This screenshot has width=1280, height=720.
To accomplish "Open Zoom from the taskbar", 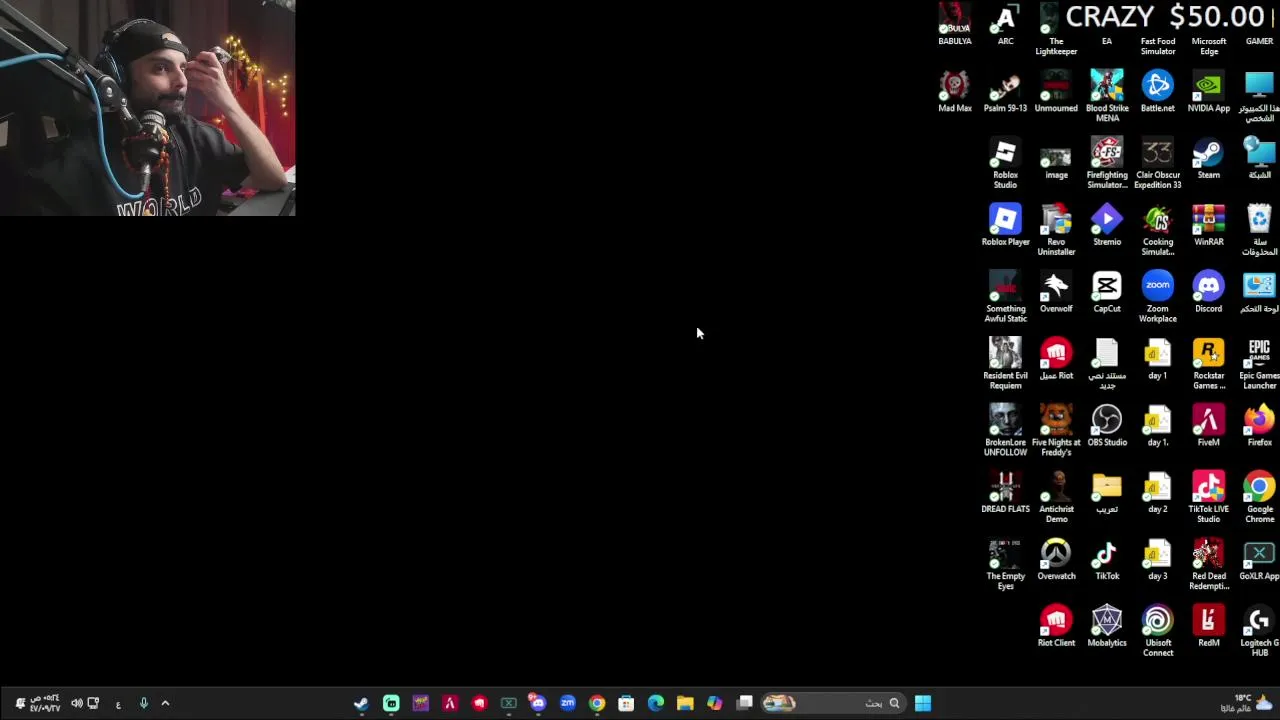I will (x=567, y=703).
